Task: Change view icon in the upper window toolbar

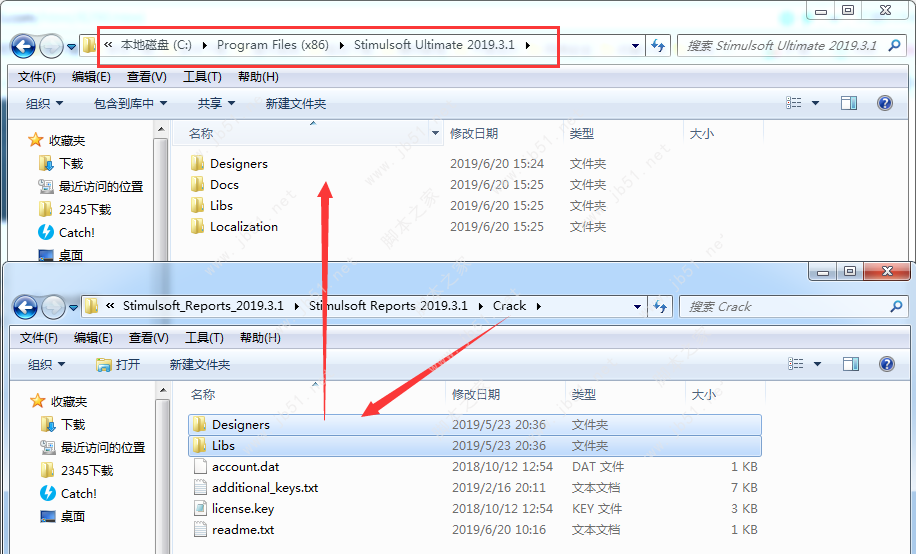Action: click(793, 103)
